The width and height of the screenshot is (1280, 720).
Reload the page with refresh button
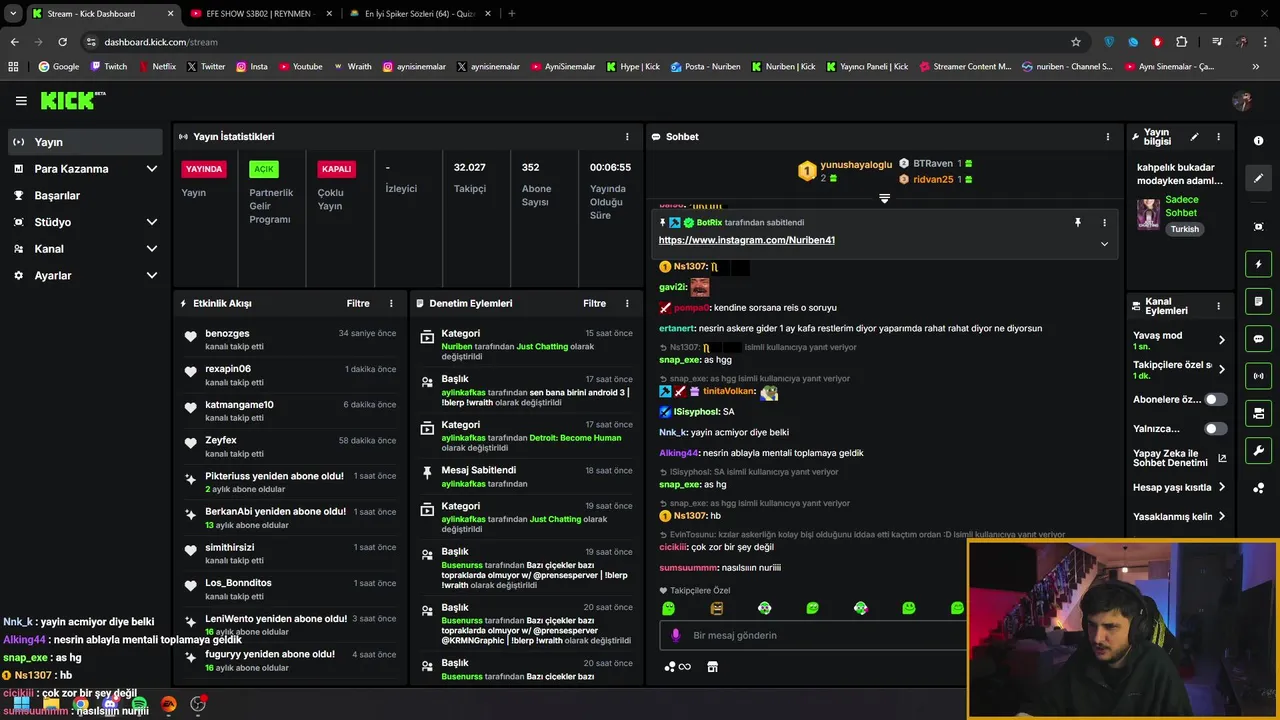coord(62,42)
